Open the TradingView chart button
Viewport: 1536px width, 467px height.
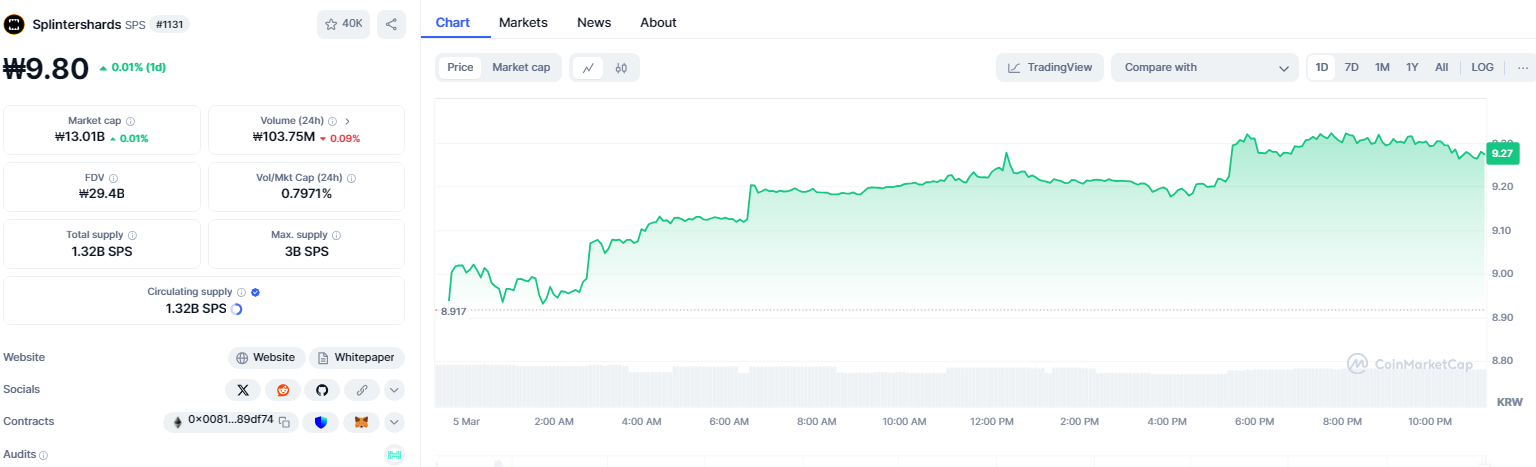(x=1050, y=67)
